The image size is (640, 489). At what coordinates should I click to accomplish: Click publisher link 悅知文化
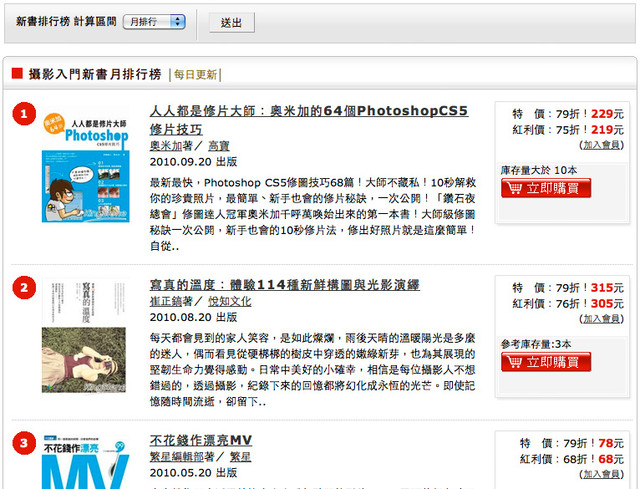(x=230, y=301)
